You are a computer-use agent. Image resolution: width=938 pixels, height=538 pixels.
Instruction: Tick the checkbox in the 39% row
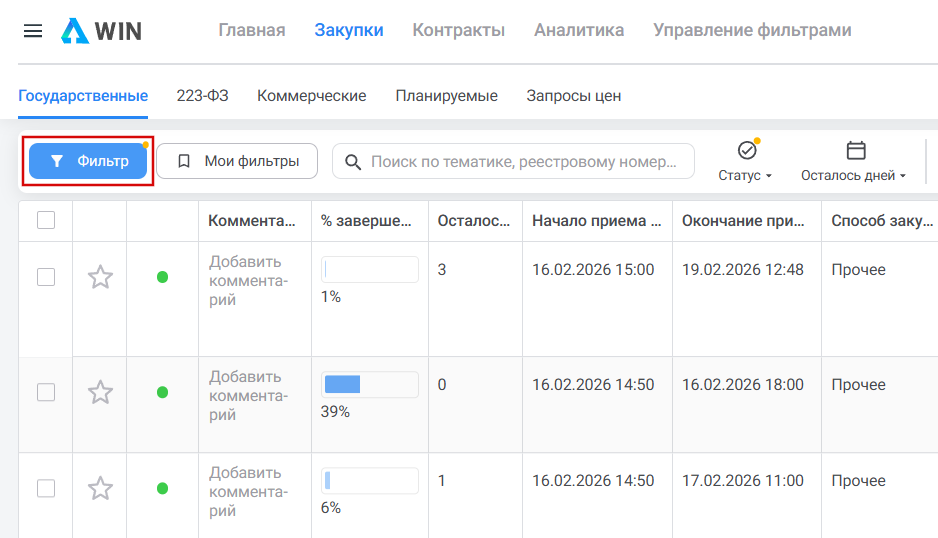pyautogui.click(x=46, y=392)
